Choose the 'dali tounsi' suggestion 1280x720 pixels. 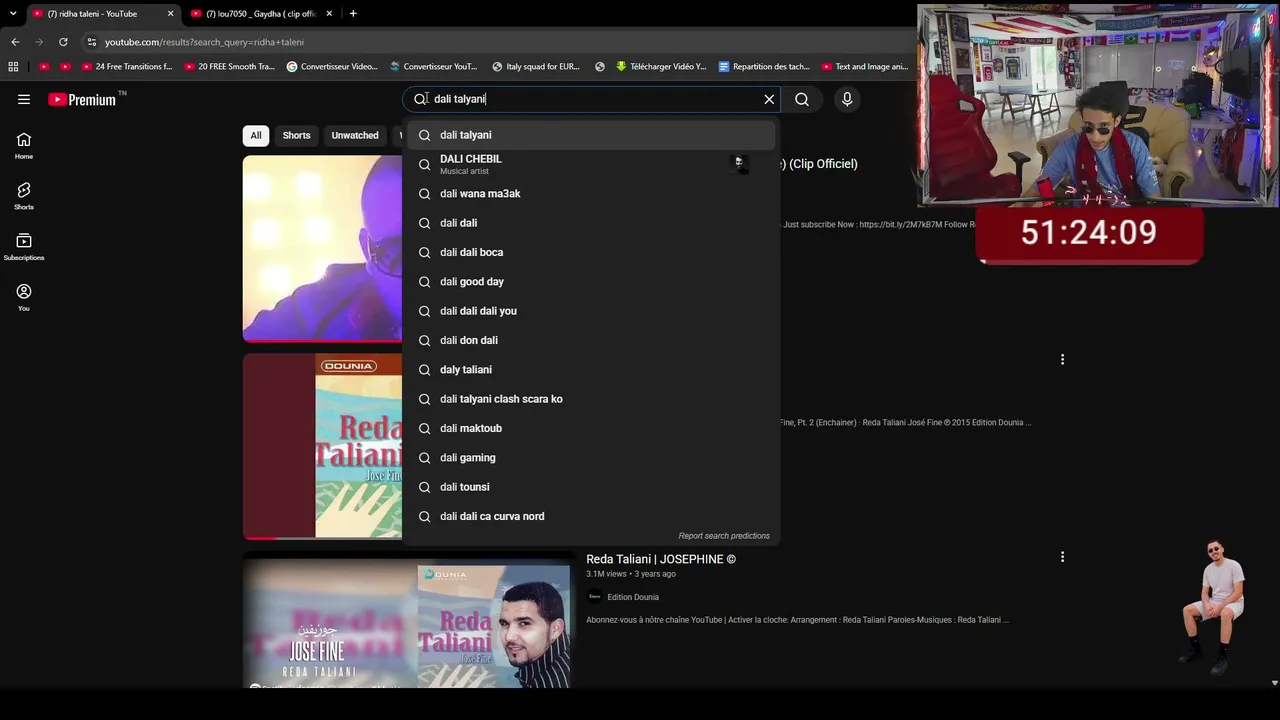[x=591, y=487]
